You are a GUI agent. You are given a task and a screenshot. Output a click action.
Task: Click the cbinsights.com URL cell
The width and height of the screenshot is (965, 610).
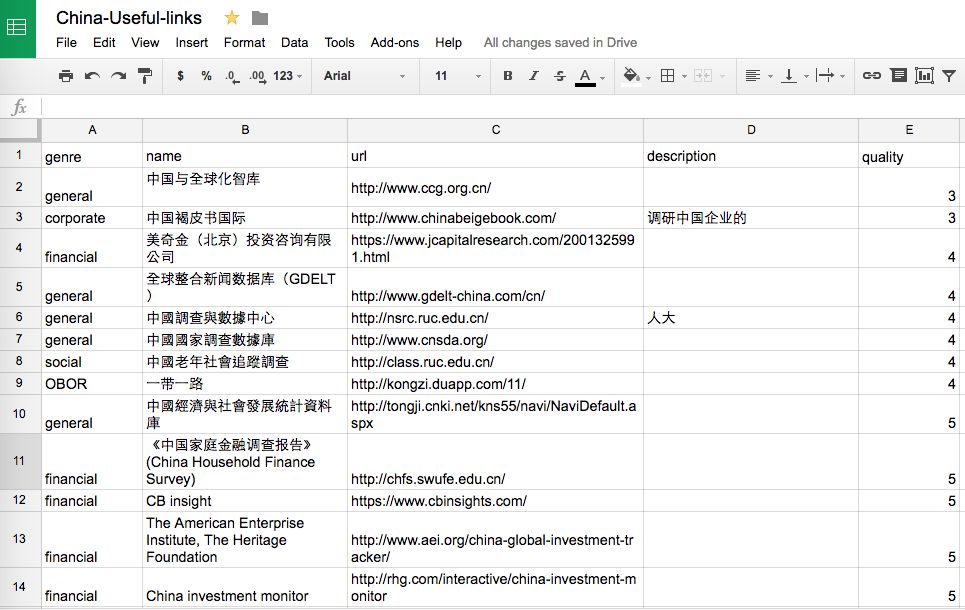(x=495, y=500)
